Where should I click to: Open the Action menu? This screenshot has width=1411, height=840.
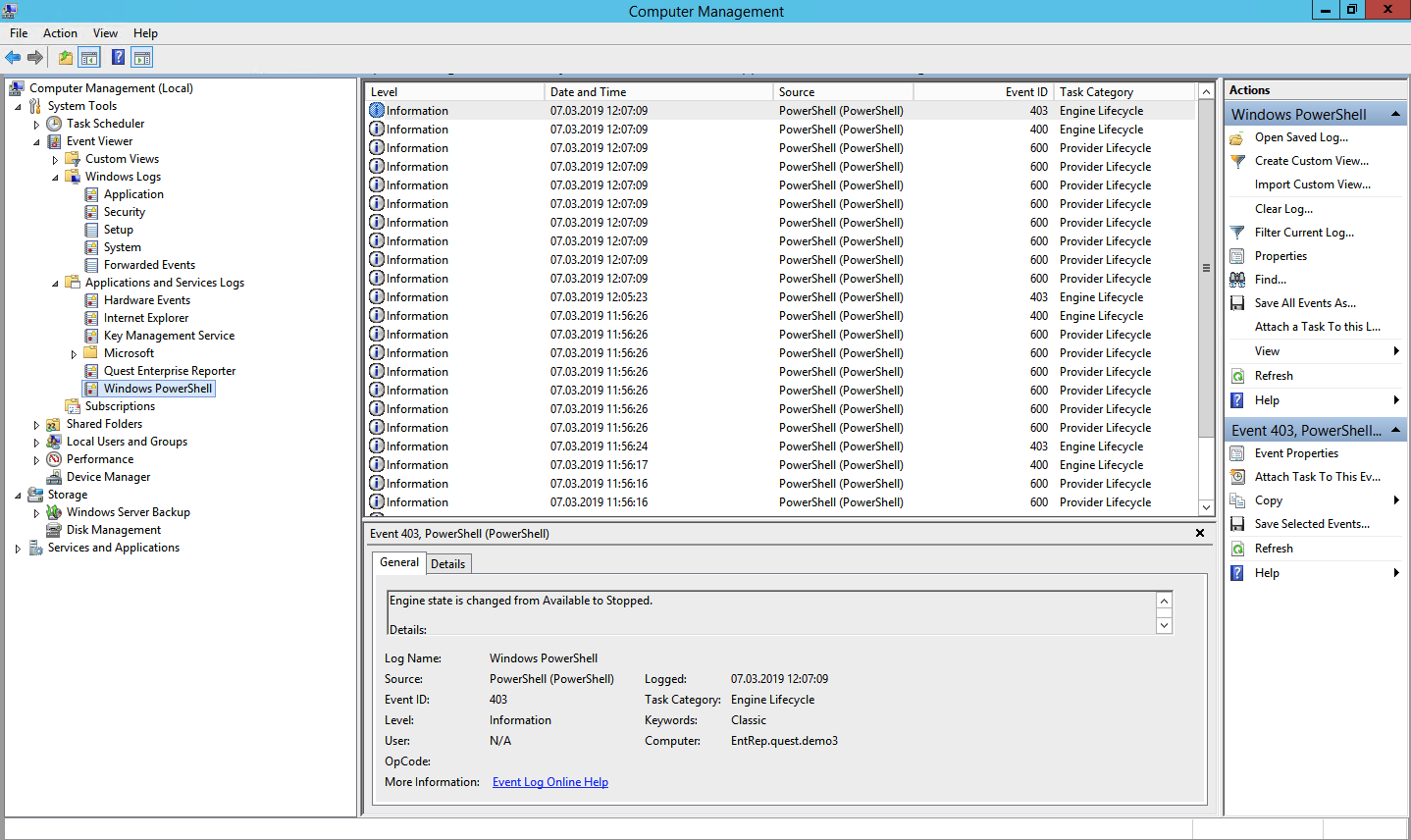coord(60,33)
